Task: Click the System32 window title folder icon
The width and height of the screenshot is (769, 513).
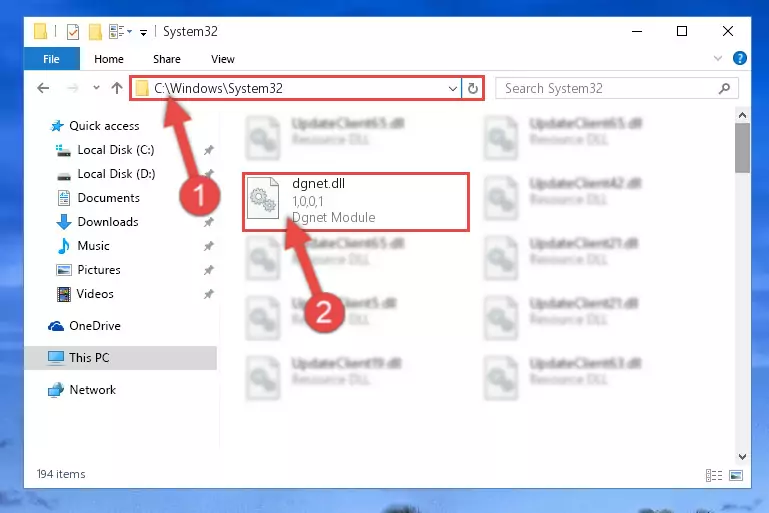Action: click(41, 31)
